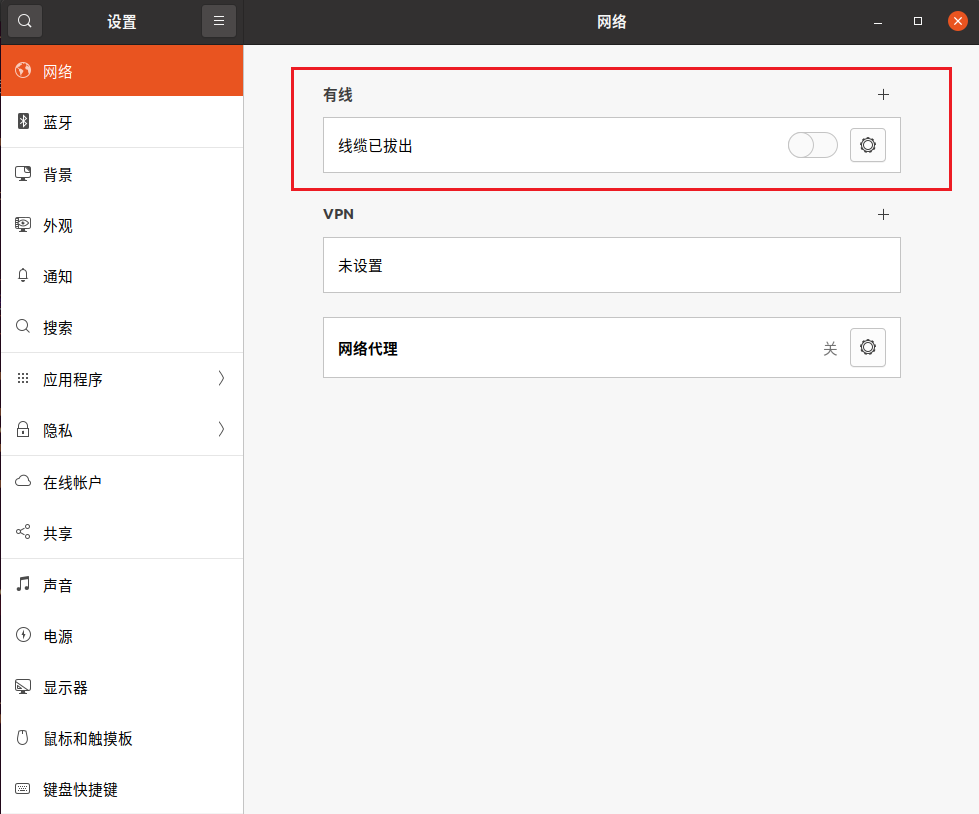
Task: Open the 网络代理 (Network Proxy) gear settings
Action: pos(867,347)
